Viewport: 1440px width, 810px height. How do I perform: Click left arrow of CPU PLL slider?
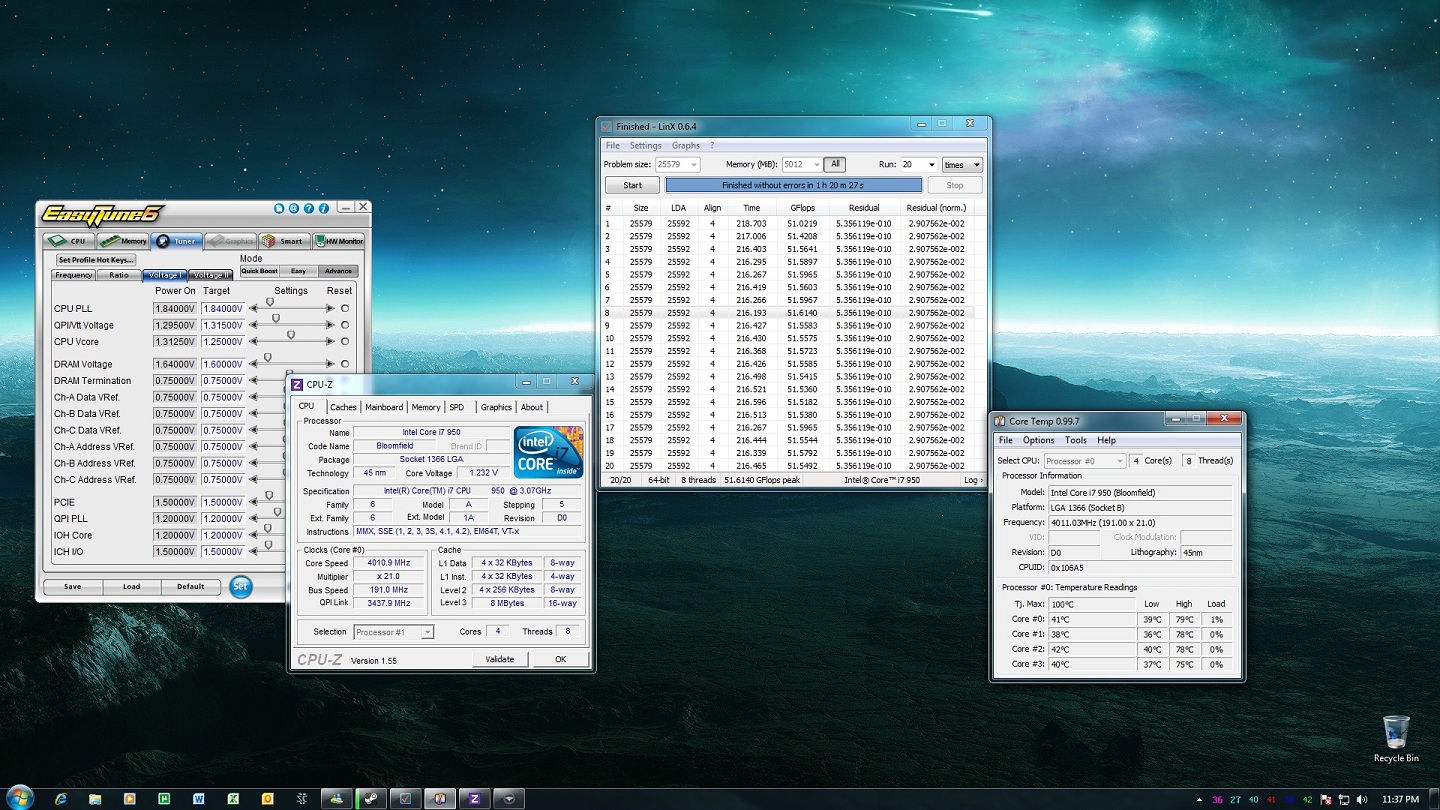(254, 309)
